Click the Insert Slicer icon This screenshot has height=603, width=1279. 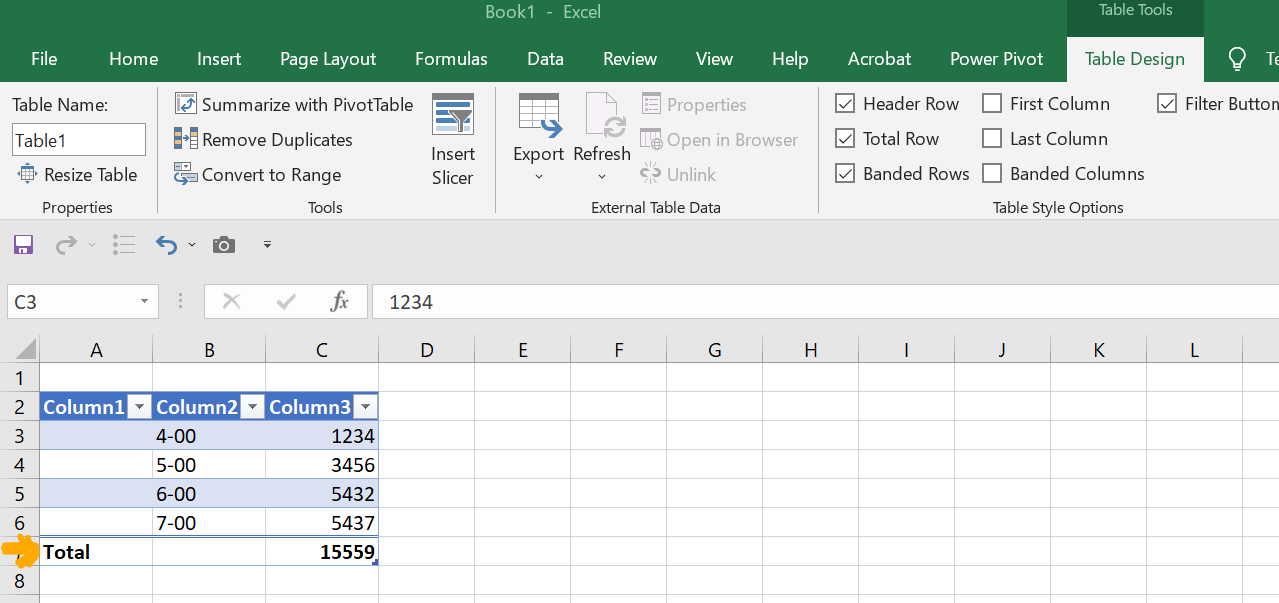453,115
